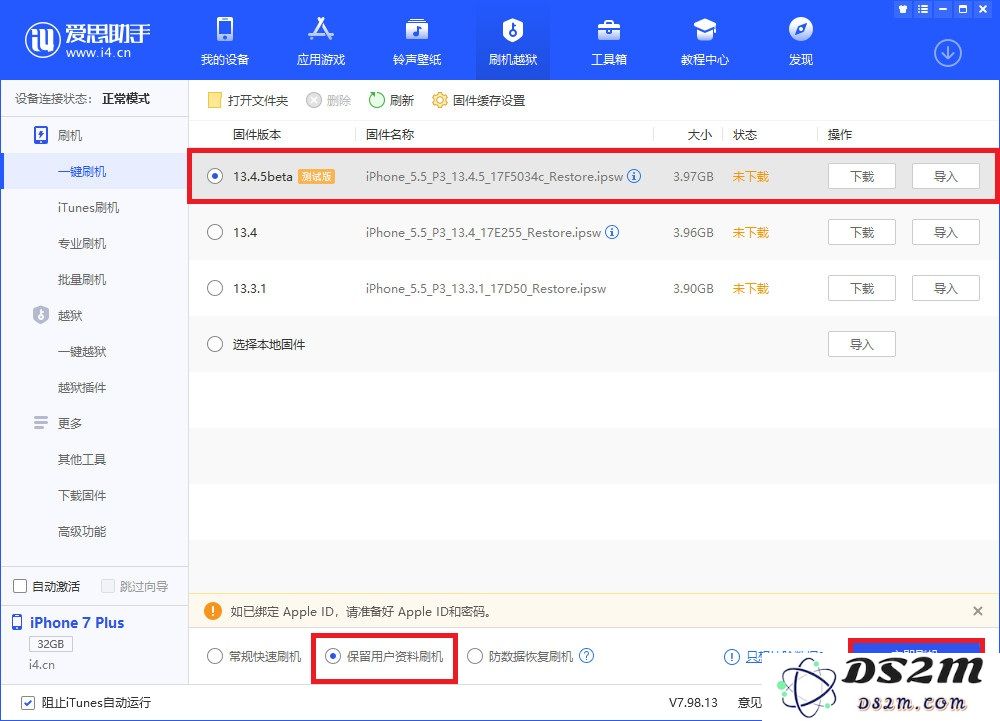Viewport: 1000px width, 721px height.
Task: Open the 刷机越狱 flash jailbreak tab
Action: click(x=513, y=41)
